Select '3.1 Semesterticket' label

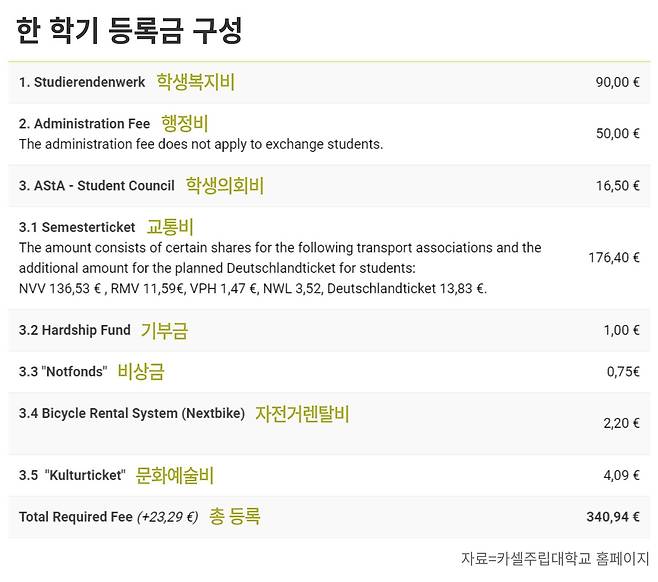point(77,227)
